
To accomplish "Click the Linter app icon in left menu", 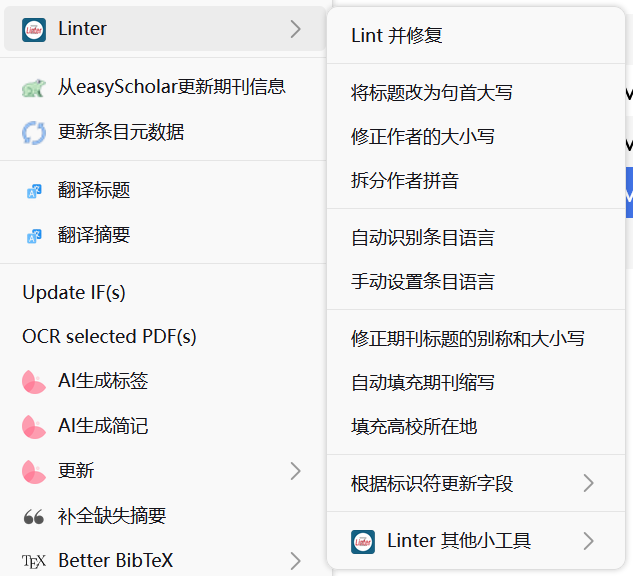I will click(x=34, y=29).
